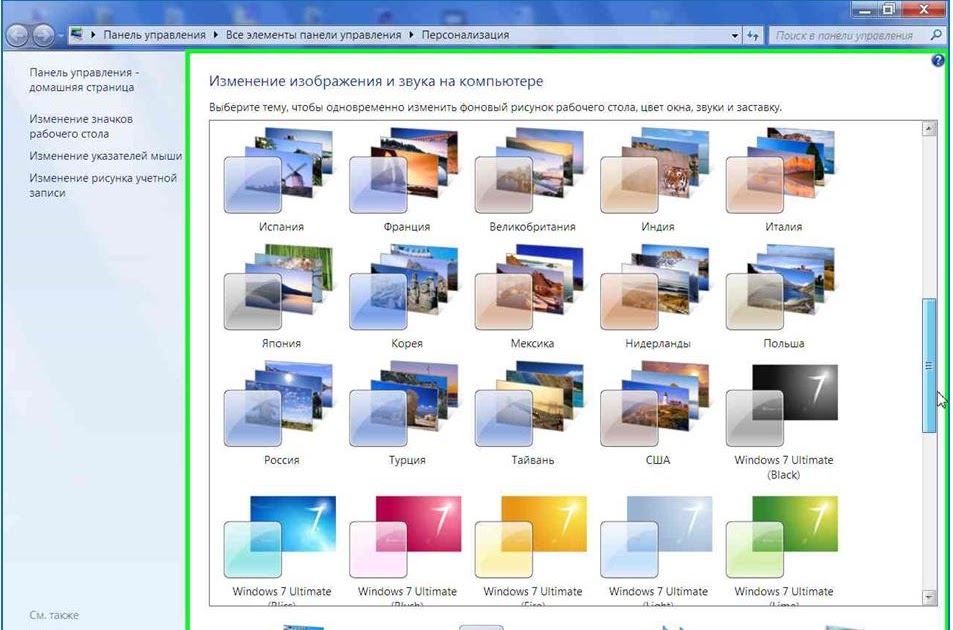The height and width of the screenshot is (630, 953).
Task: Select the blue Windows 7 Ultimate Bliss theme
Action: tap(281, 549)
